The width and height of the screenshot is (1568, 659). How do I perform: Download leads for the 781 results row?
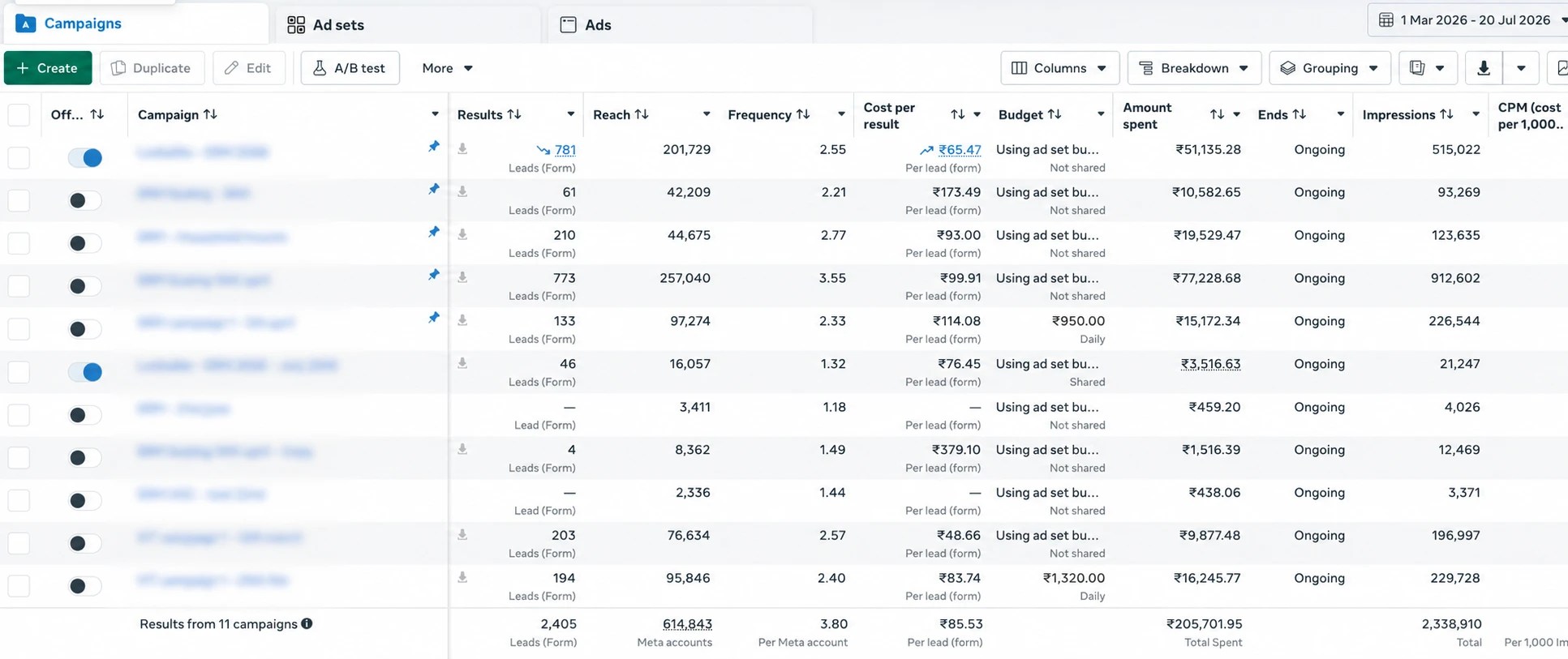(462, 148)
